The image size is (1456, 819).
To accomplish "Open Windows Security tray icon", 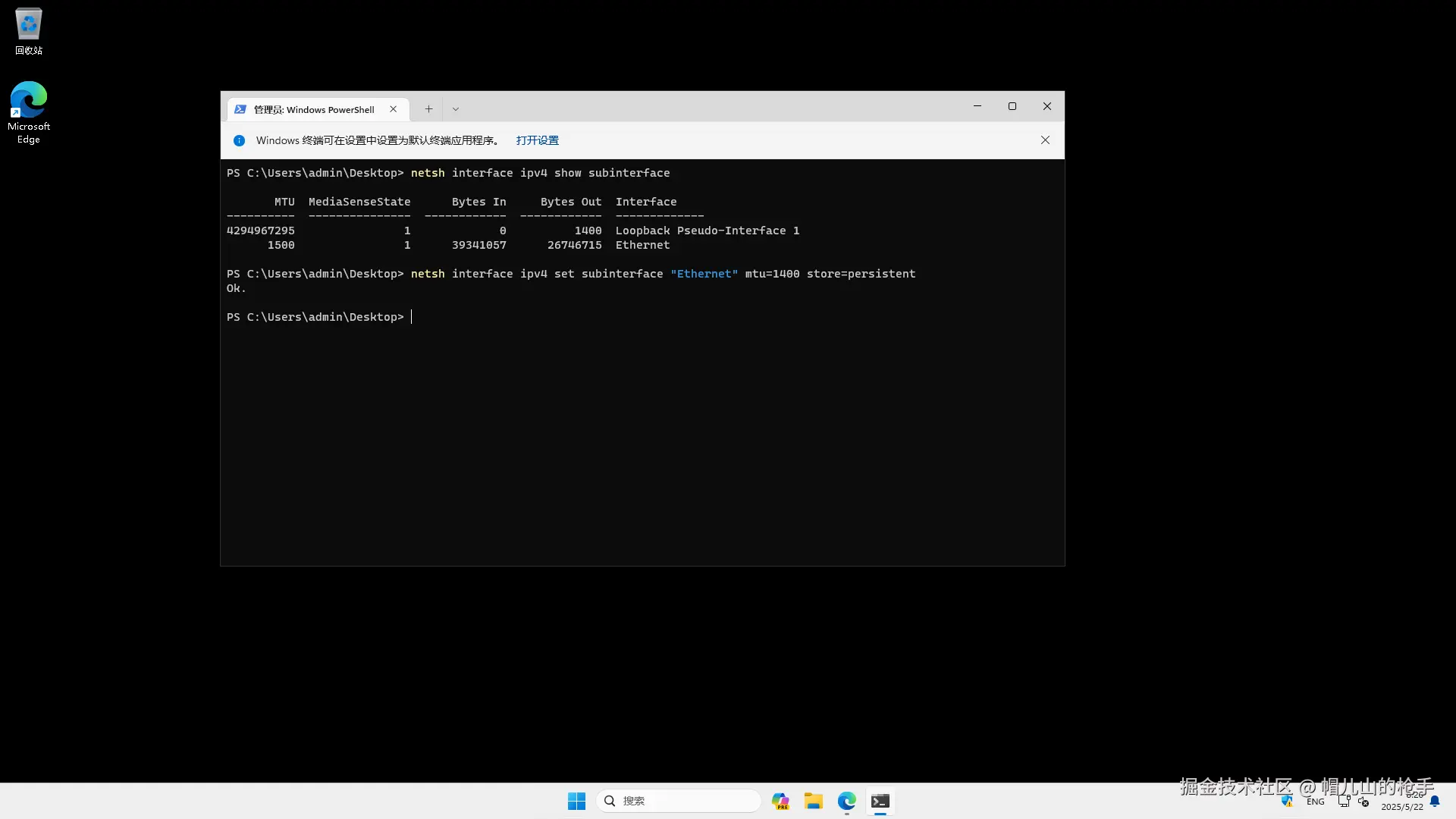I will (1287, 802).
